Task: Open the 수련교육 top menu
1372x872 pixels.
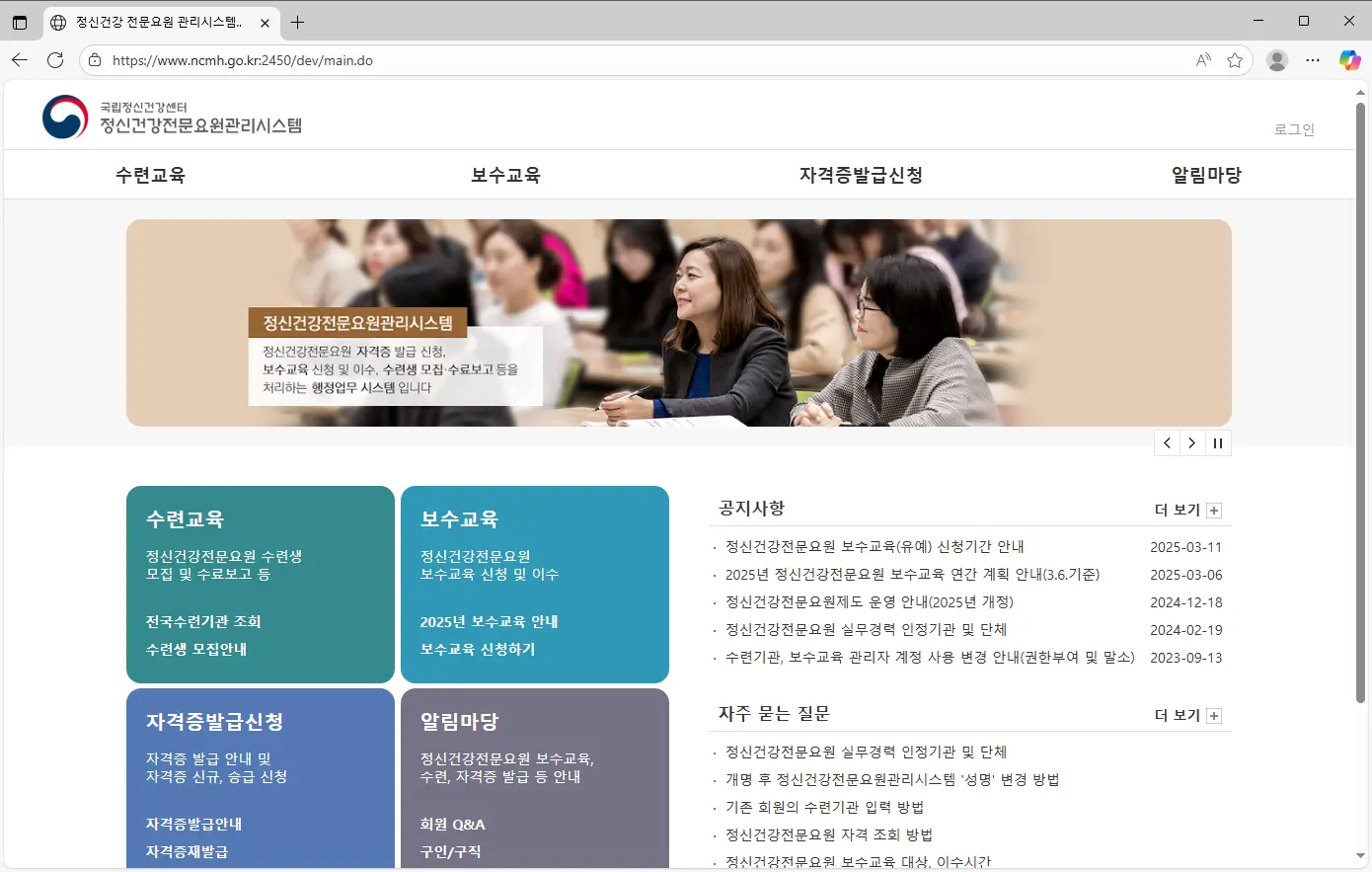Action: (150, 175)
